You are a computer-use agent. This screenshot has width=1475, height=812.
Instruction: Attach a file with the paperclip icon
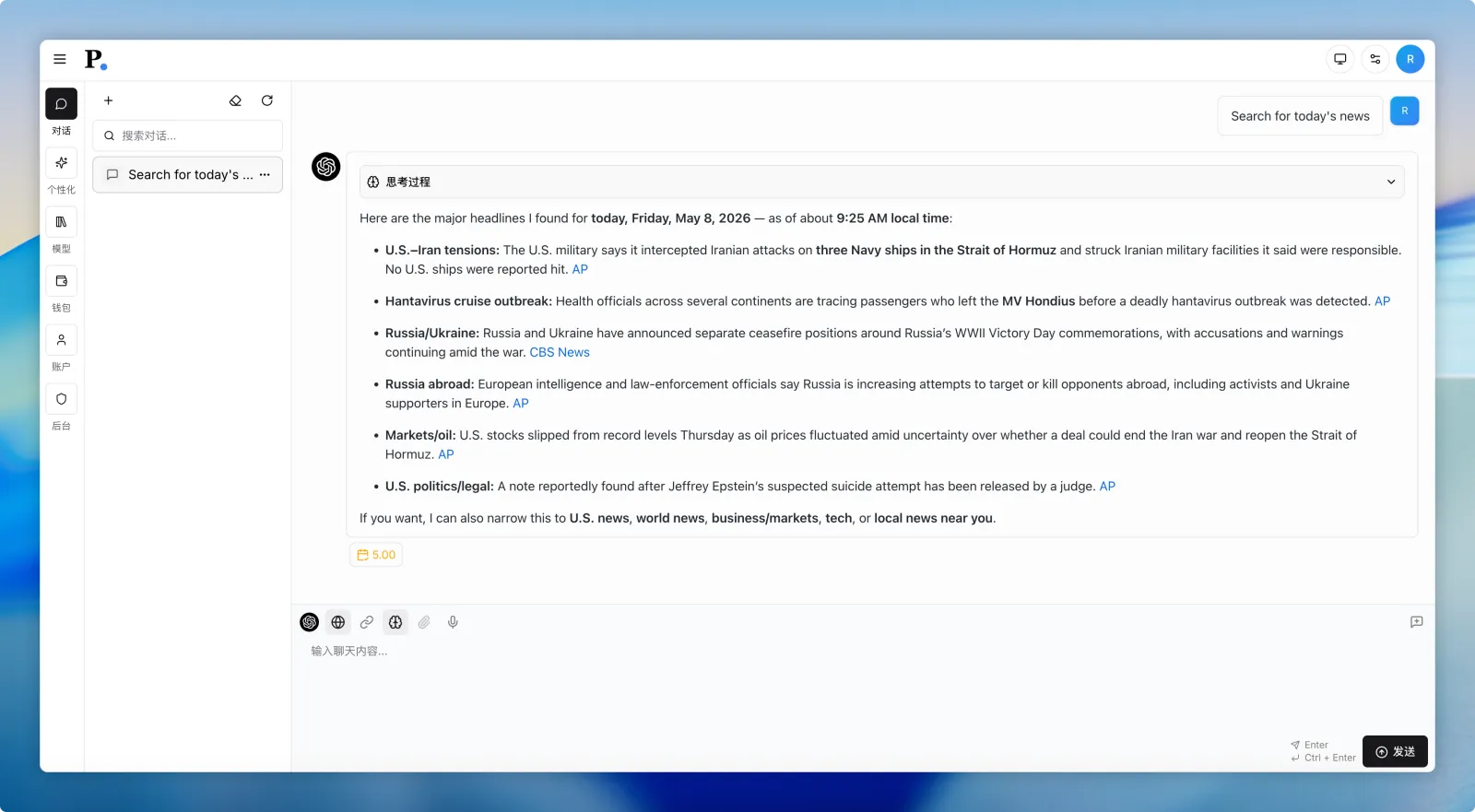[x=424, y=622]
